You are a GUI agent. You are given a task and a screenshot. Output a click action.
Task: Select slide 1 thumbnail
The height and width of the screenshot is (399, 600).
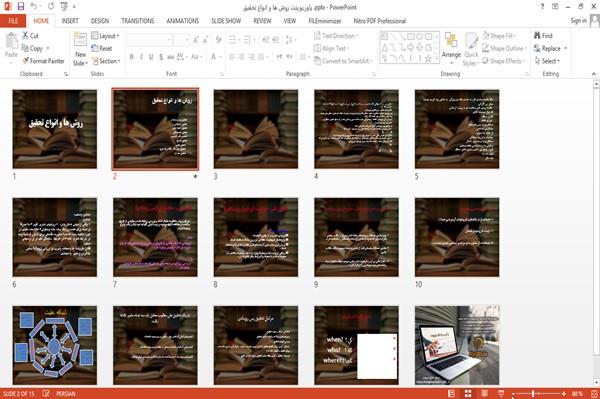point(55,129)
